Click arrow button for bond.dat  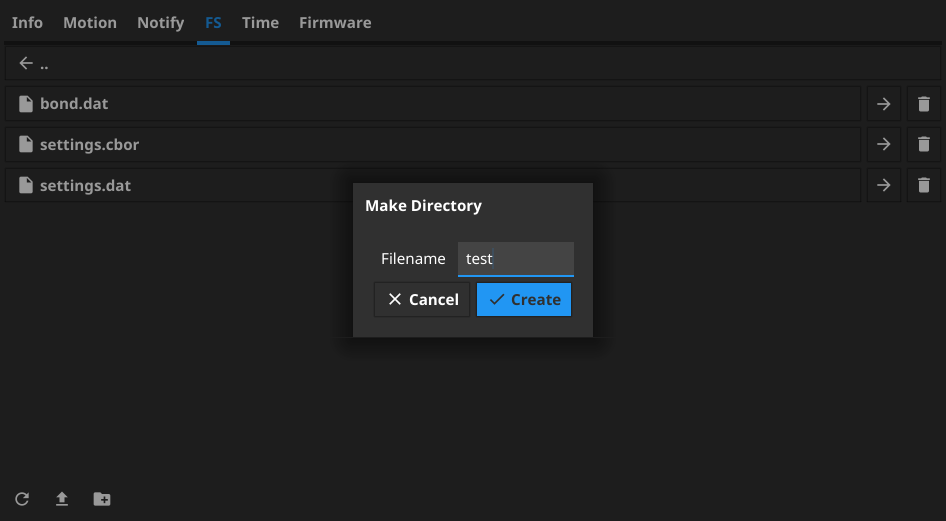pyautogui.click(x=883, y=104)
